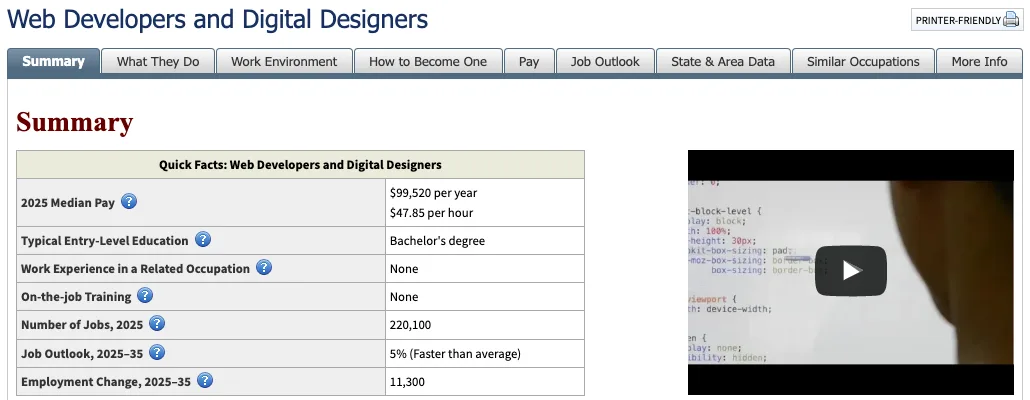Screen dimensions: 1030x400
Task: Open the How to Become One tab
Action: (428, 61)
